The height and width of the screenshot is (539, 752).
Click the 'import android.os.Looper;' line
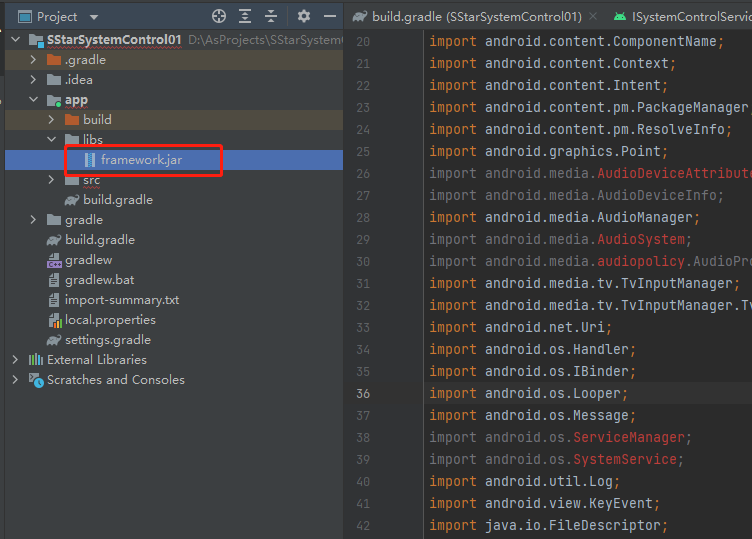(x=529, y=393)
